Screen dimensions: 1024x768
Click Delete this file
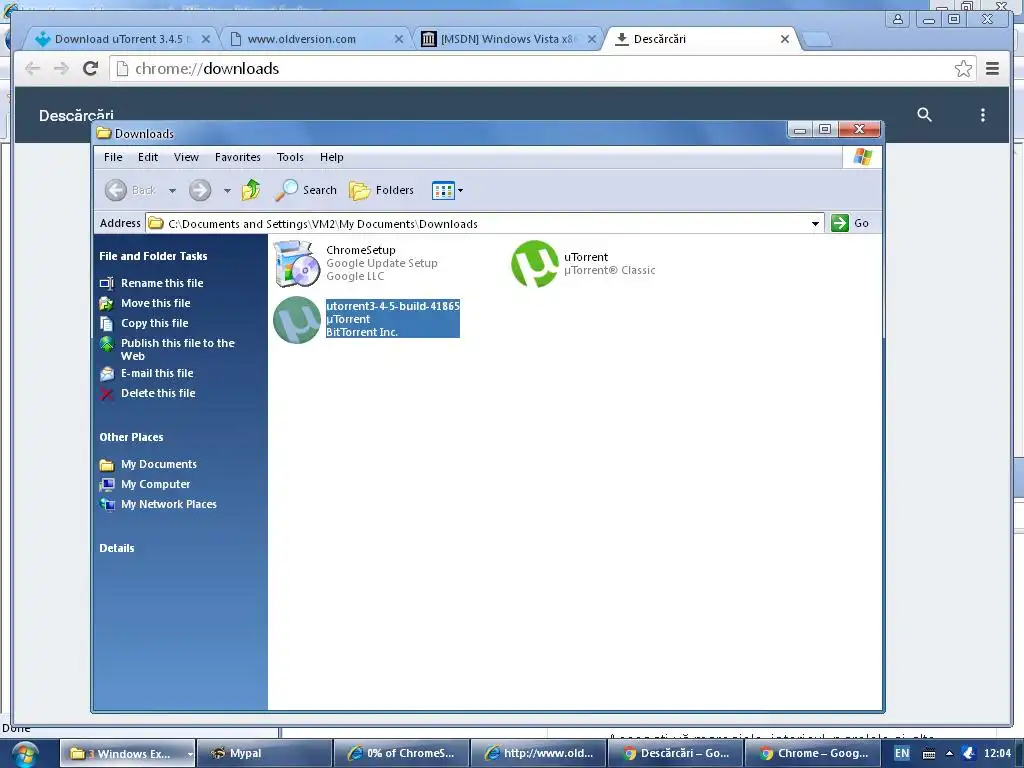158,393
